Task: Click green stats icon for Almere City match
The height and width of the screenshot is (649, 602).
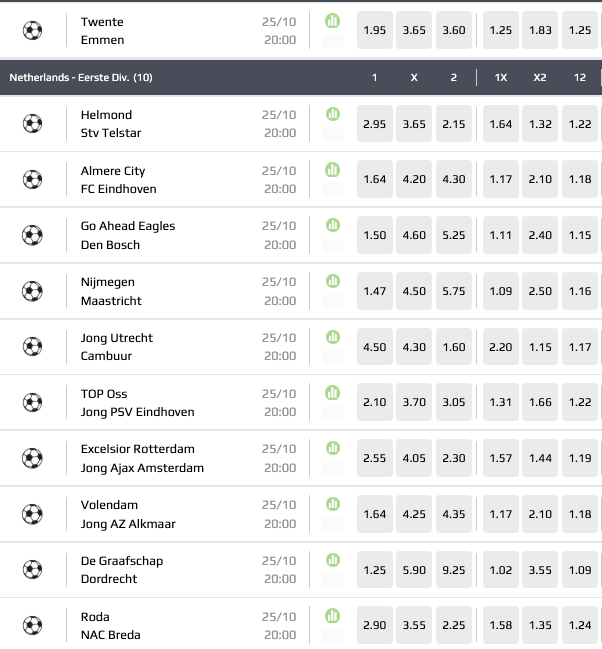Action: click(333, 170)
